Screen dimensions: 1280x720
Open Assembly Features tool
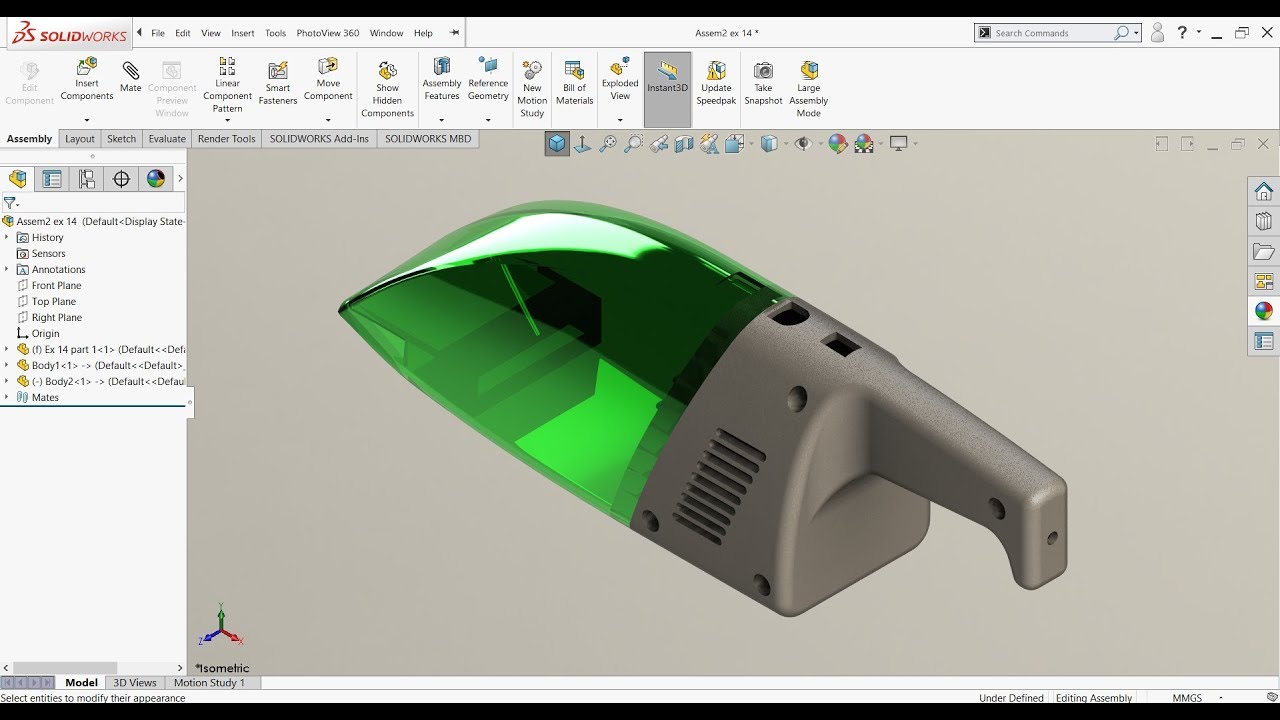(x=441, y=80)
